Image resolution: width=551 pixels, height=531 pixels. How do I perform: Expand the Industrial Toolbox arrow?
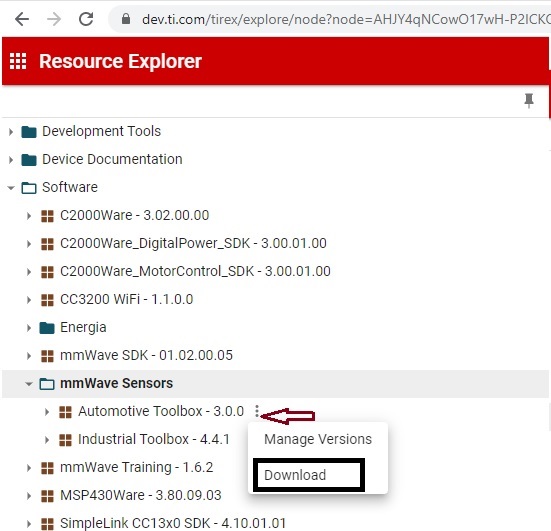pos(47,440)
